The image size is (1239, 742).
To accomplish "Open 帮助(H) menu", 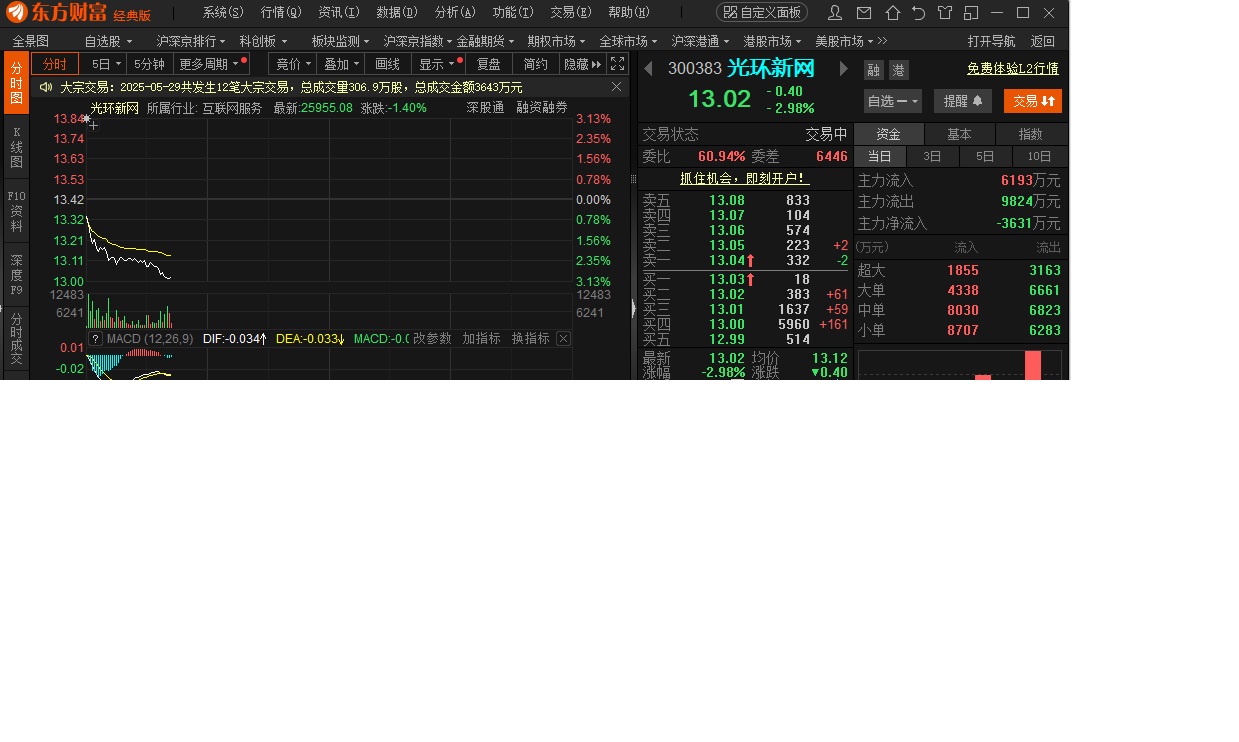I will point(629,13).
